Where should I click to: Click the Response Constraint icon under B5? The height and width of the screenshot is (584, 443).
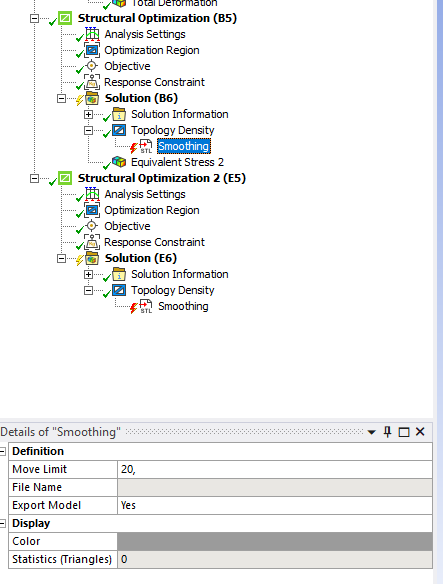click(92, 82)
